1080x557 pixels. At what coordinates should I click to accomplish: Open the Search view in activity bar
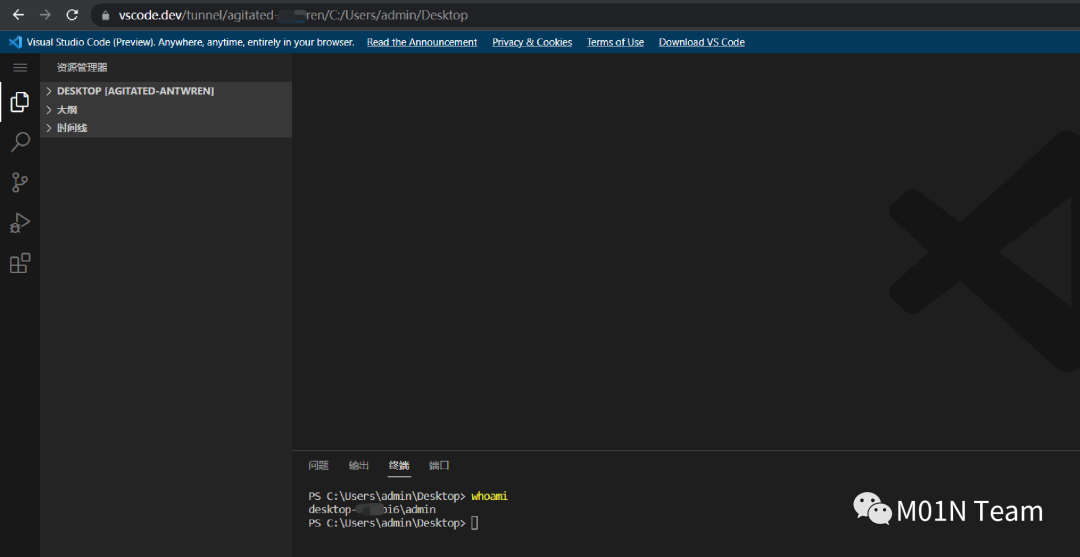(x=20, y=143)
